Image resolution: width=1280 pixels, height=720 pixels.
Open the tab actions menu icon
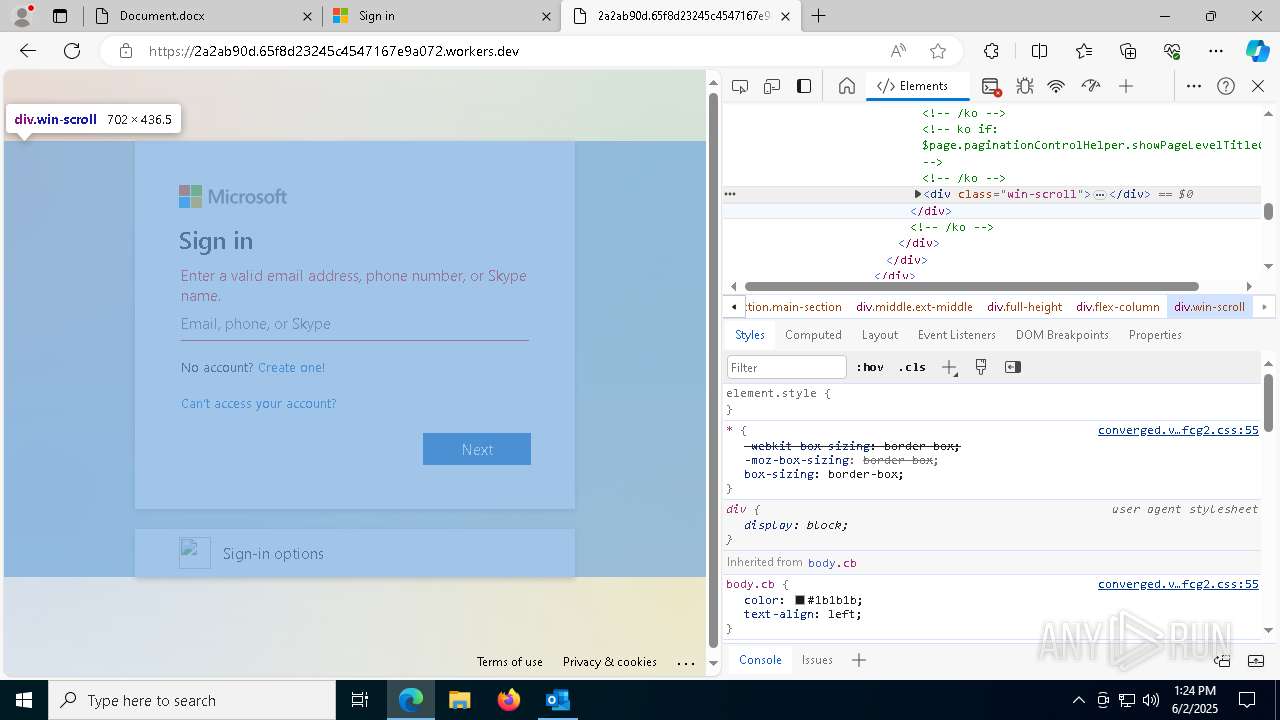[x=60, y=16]
